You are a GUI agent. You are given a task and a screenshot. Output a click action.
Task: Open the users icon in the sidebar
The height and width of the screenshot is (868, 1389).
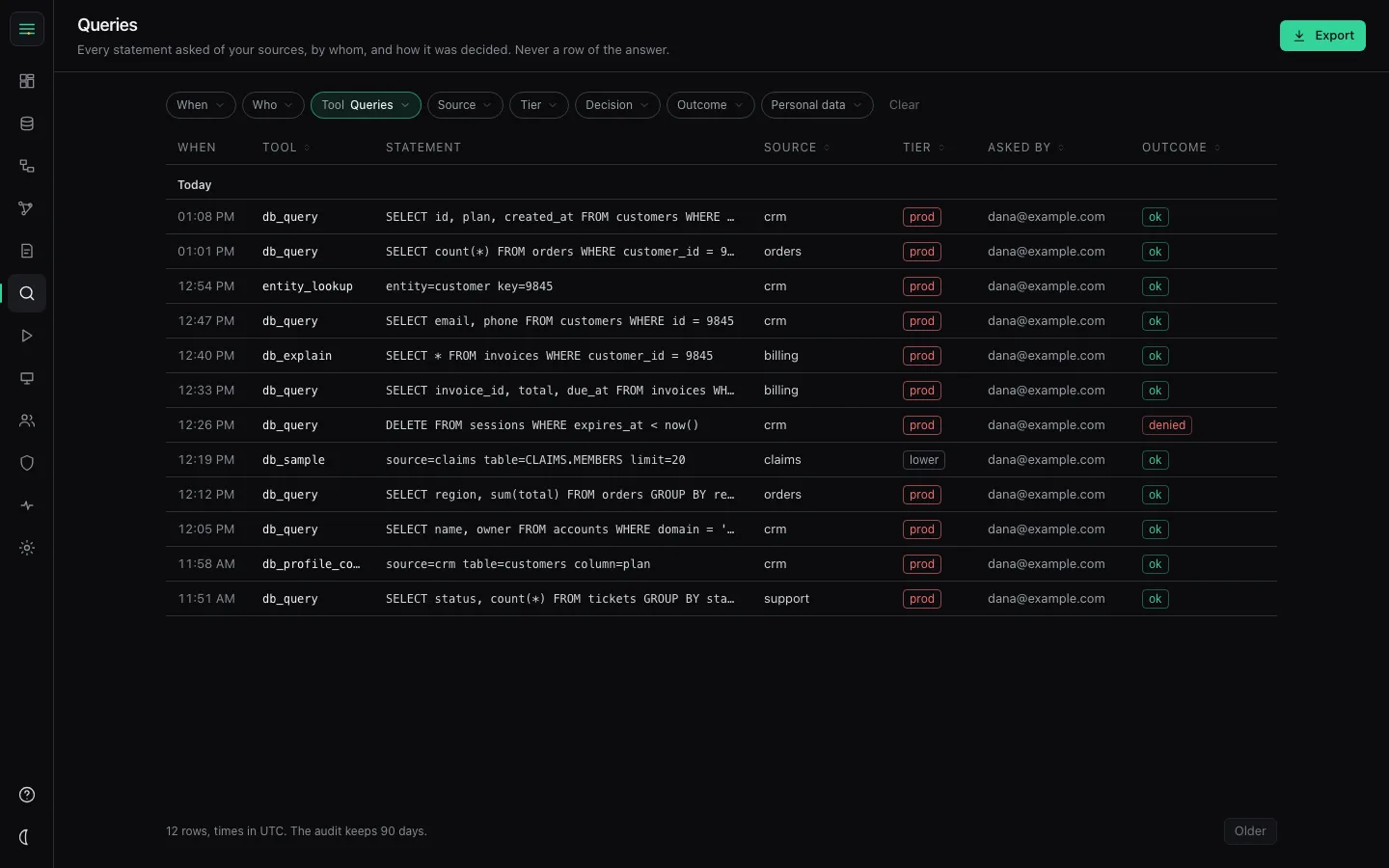click(x=27, y=420)
